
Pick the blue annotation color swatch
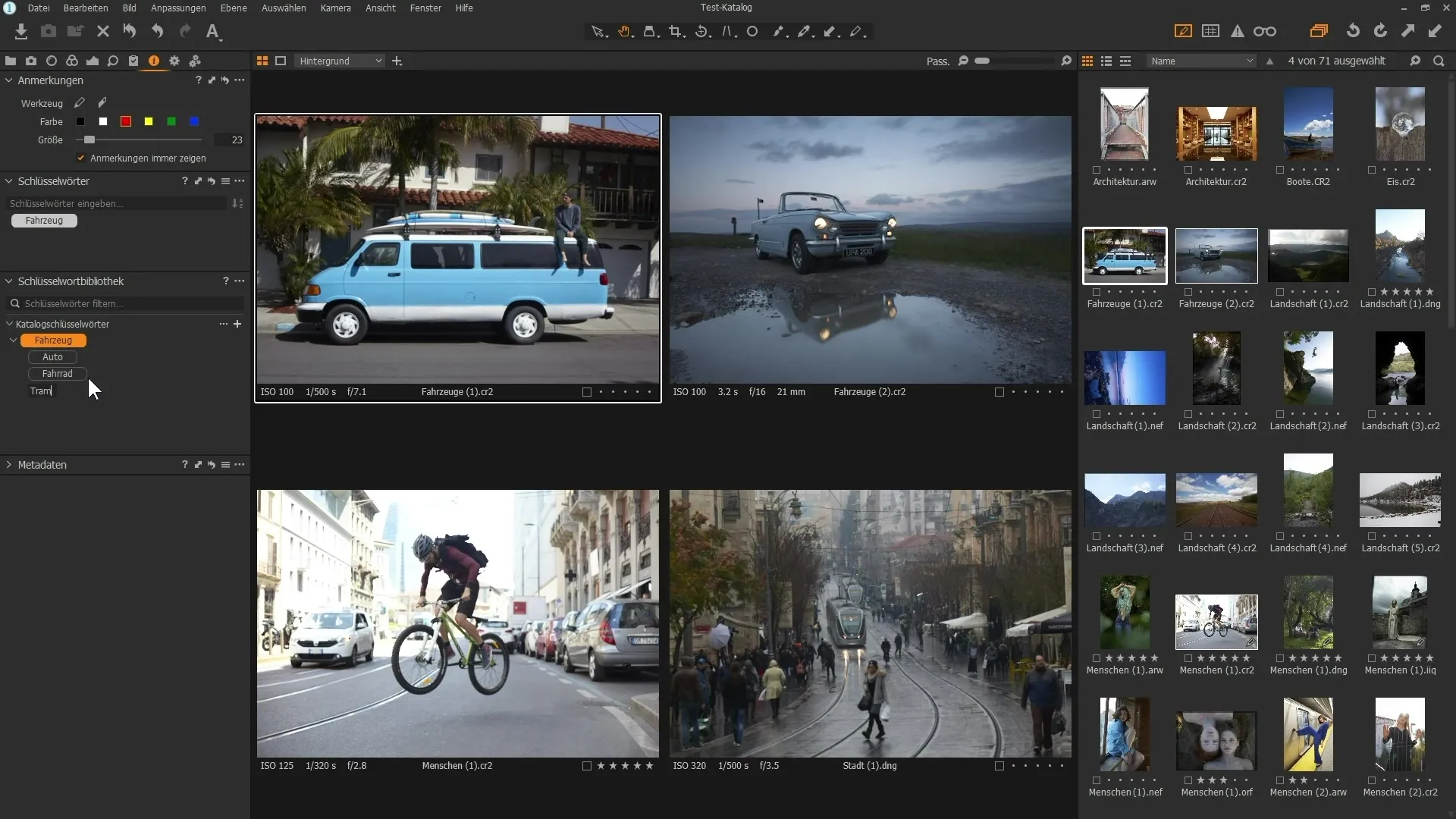[x=194, y=121]
